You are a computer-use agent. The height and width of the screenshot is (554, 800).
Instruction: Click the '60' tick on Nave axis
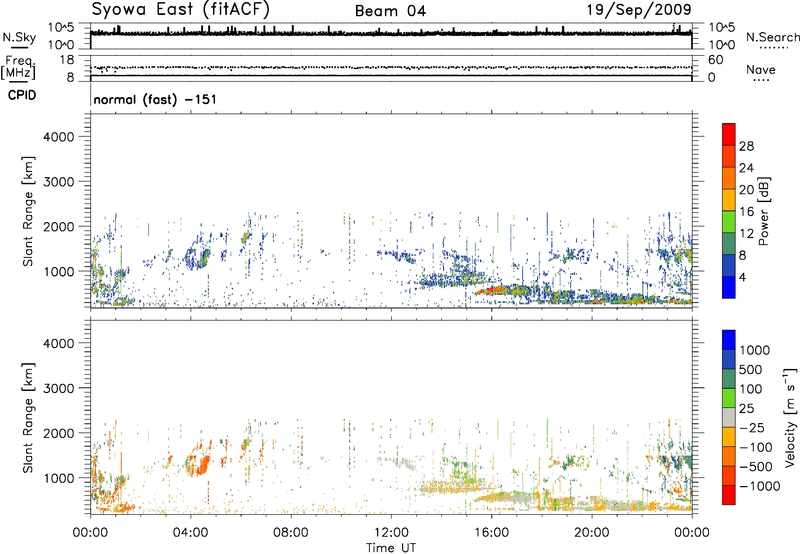(715, 60)
